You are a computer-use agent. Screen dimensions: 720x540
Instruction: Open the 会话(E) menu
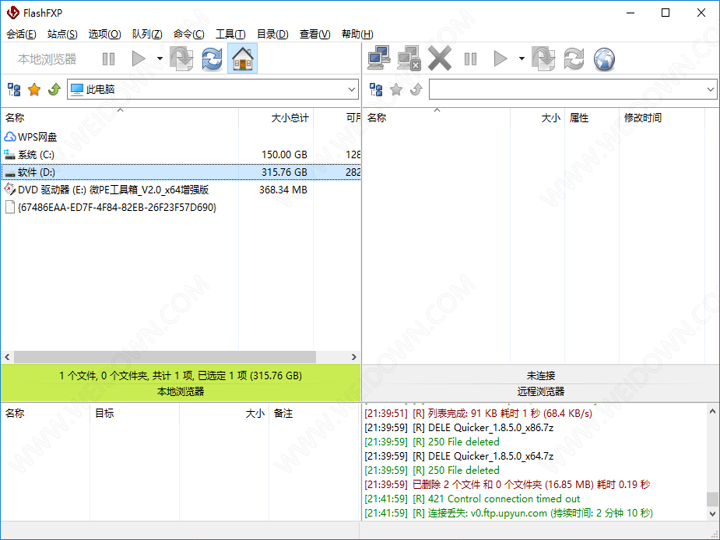(x=21, y=34)
